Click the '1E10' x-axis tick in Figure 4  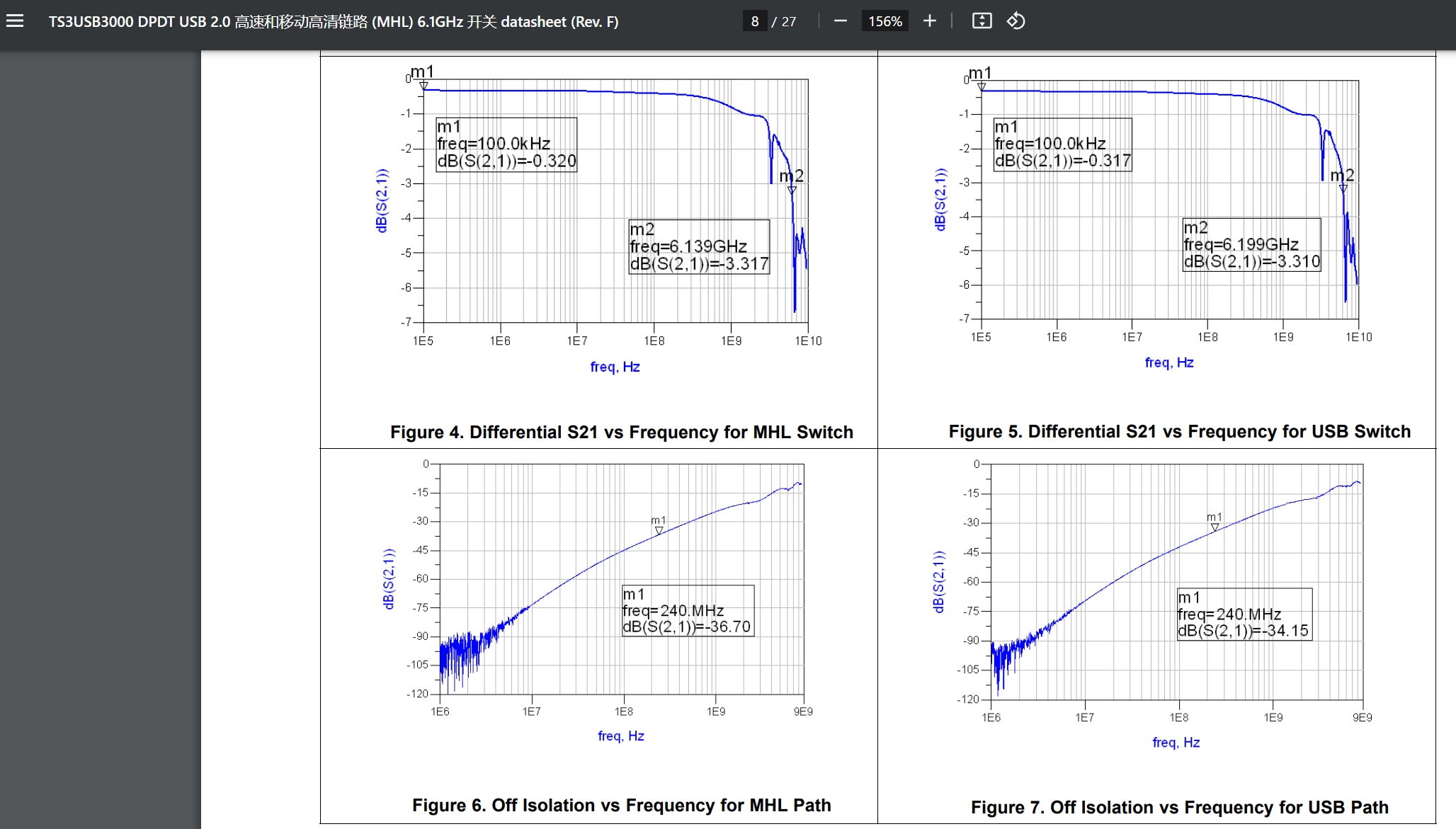point(808,341)
